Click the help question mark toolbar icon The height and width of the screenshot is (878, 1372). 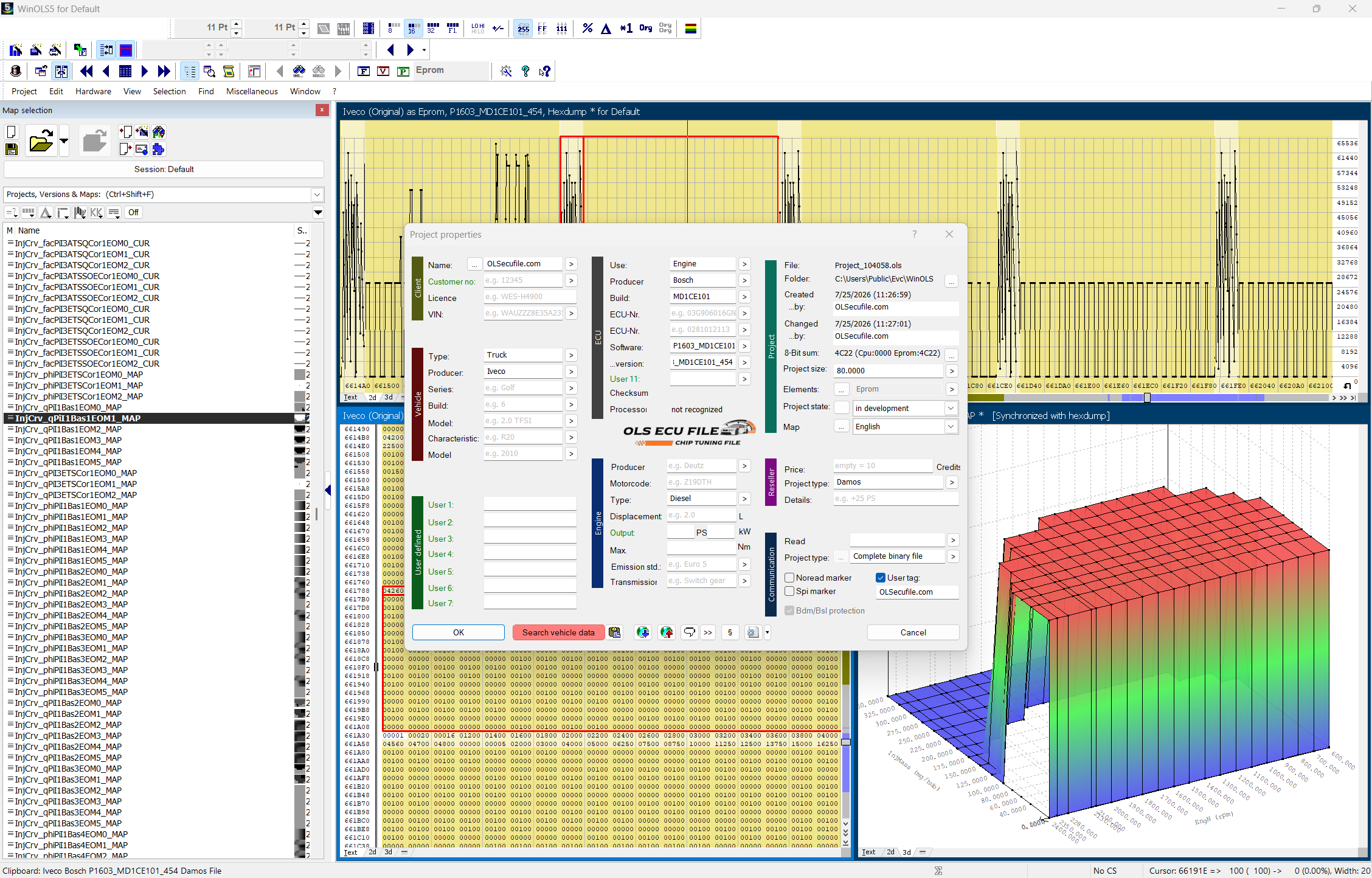(525, 71)
